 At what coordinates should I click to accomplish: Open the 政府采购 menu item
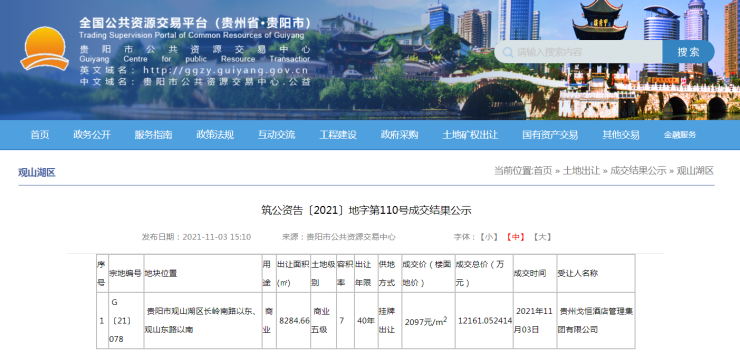399,135
